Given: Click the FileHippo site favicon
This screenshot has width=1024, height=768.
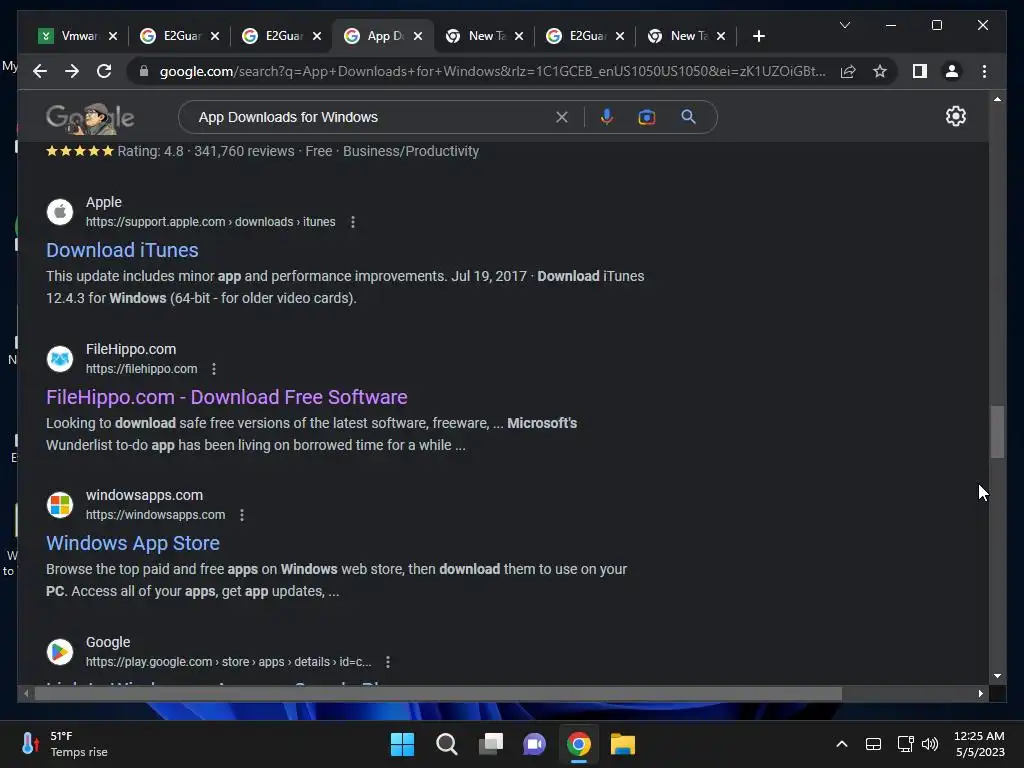Looking at the screenshot, I should point(60,359).
